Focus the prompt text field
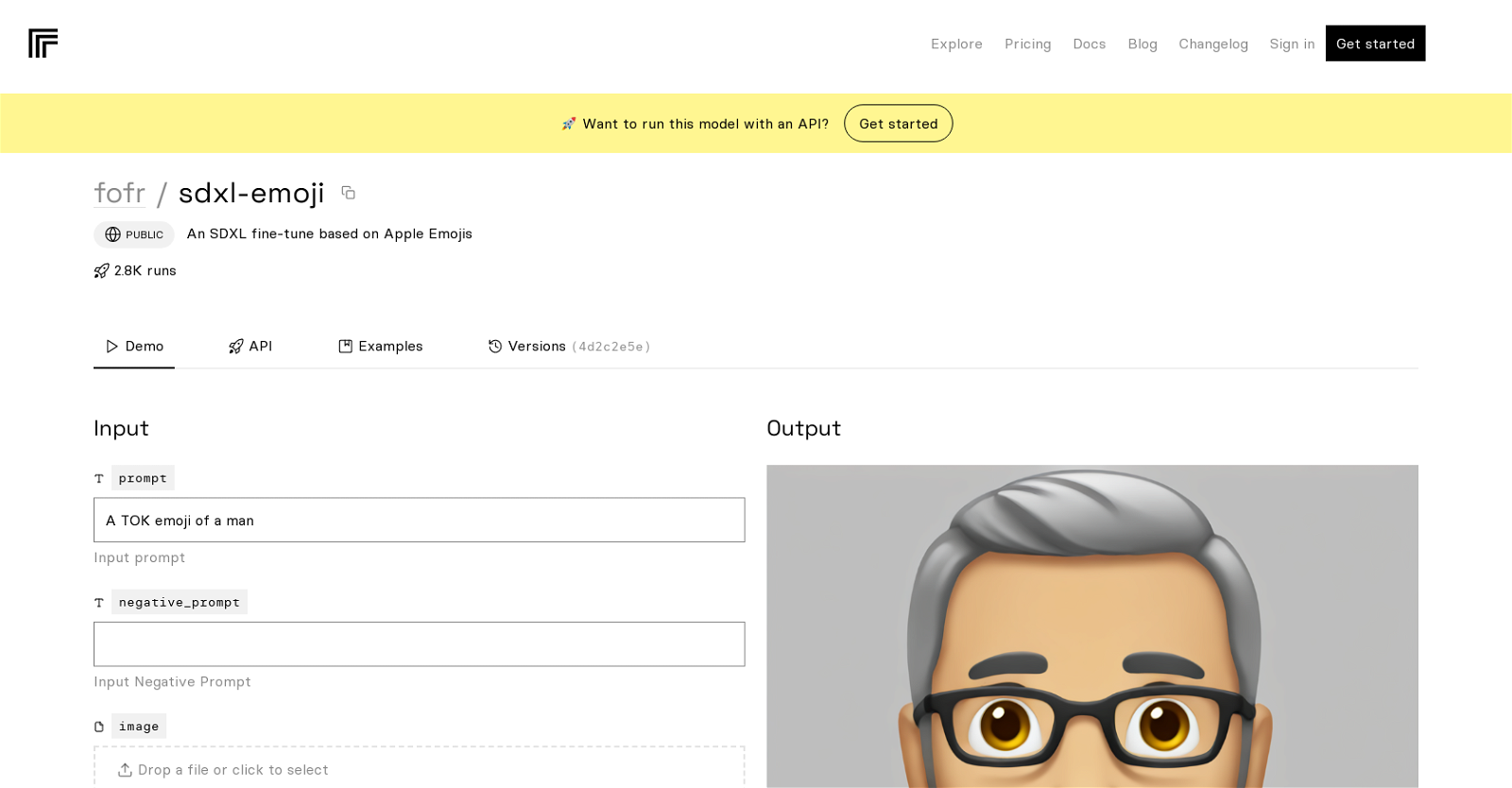Screen dimensions: 1512x788 [420, 520]
